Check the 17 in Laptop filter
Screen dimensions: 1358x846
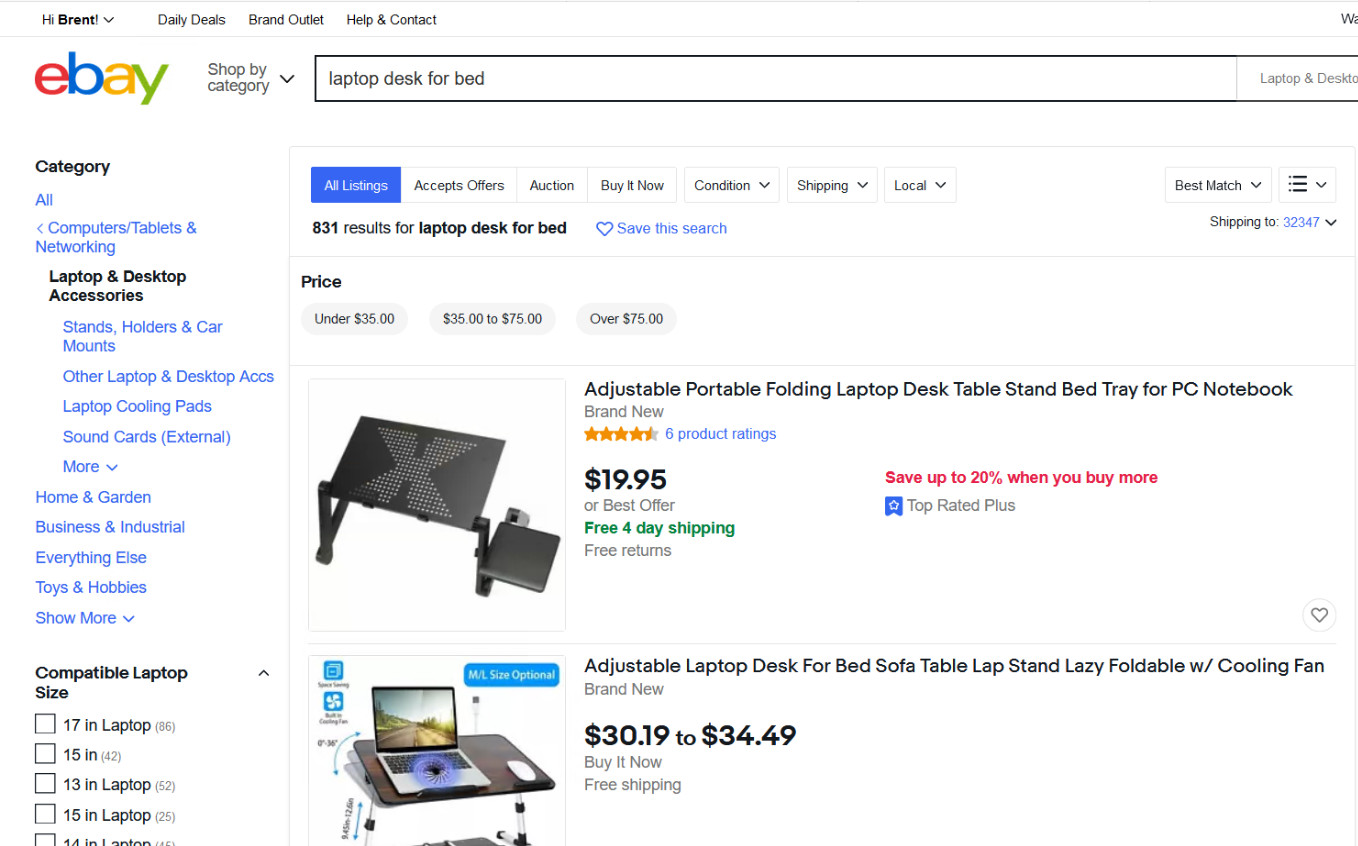click(x=45, y=723)
